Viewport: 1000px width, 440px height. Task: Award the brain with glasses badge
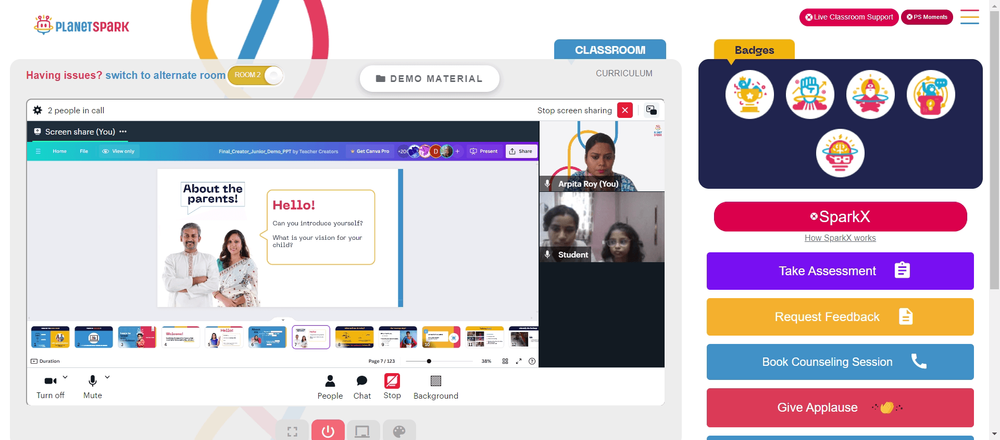[x=840, y=153]
